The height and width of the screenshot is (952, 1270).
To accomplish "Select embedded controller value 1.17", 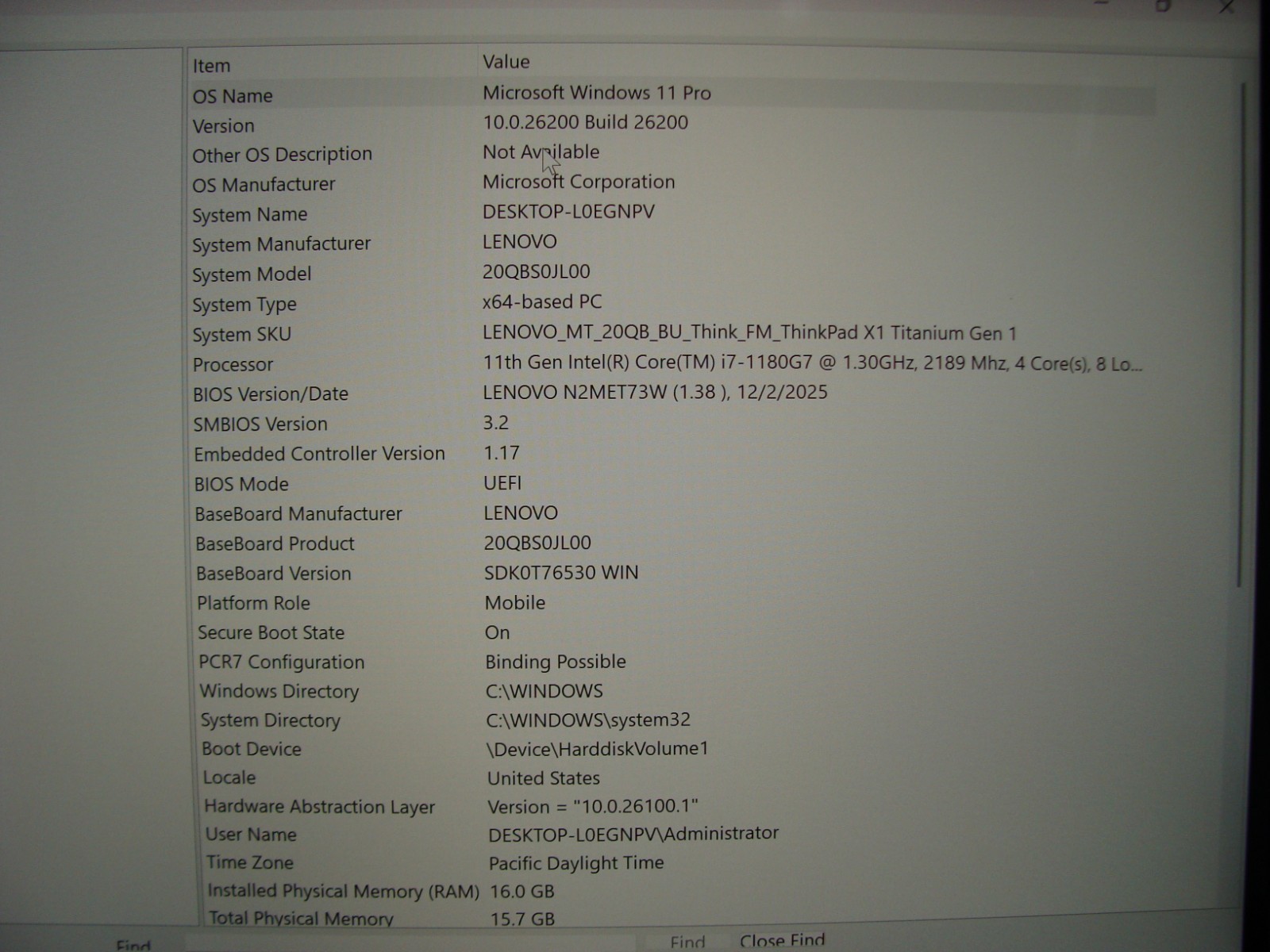I will [502, 453].
